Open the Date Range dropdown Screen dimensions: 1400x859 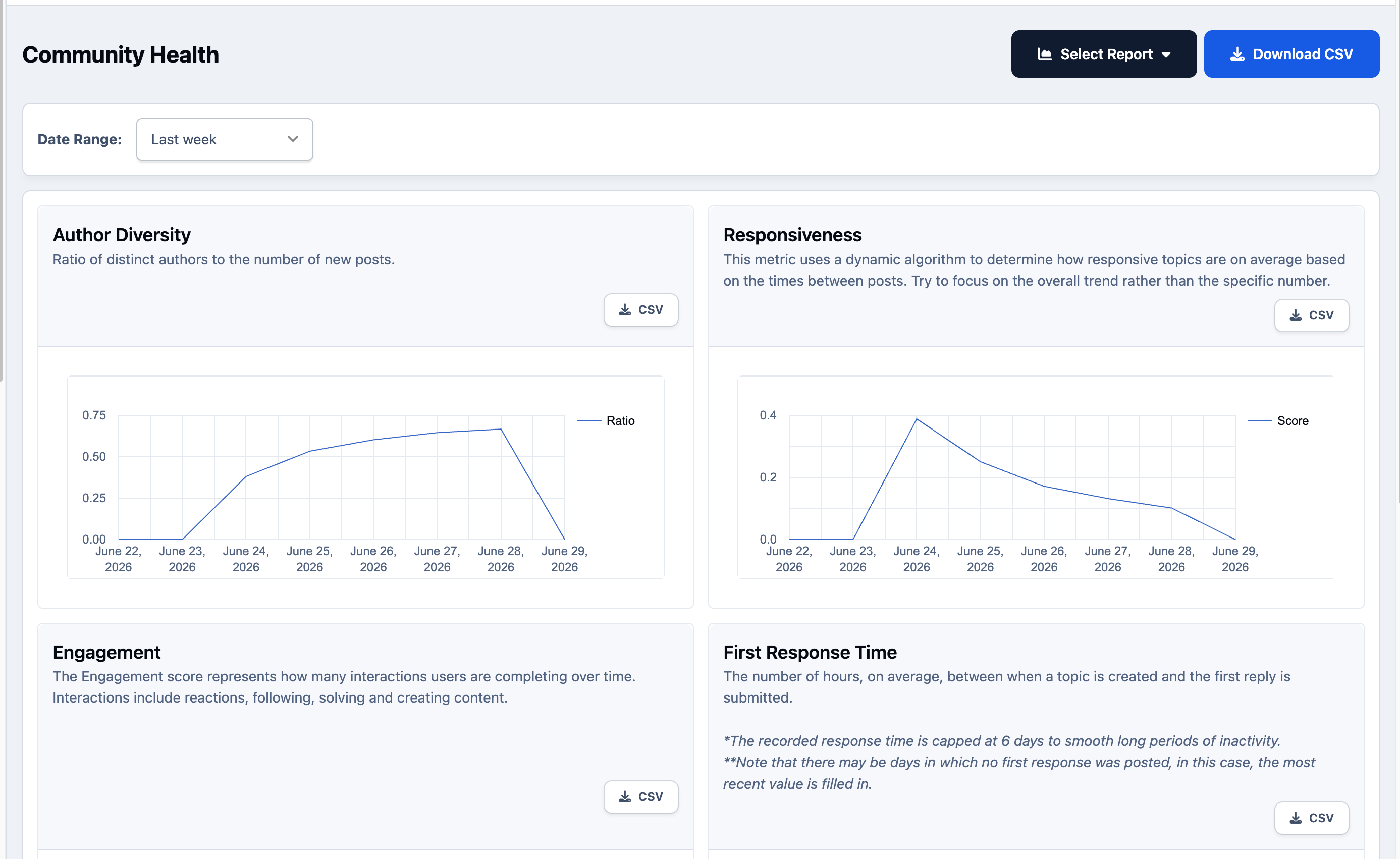coord(225,139)
